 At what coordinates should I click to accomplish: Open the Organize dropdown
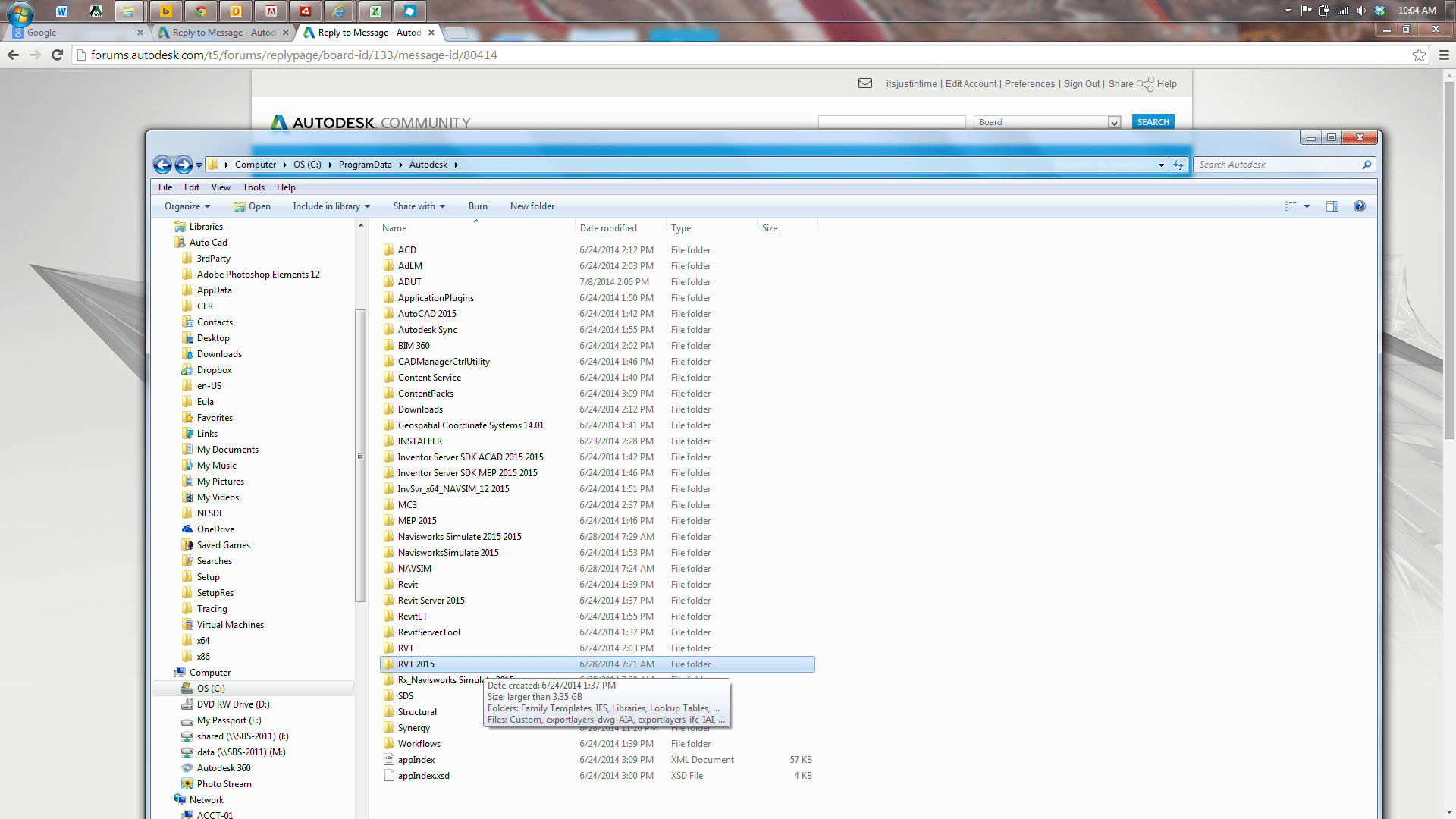187,206
